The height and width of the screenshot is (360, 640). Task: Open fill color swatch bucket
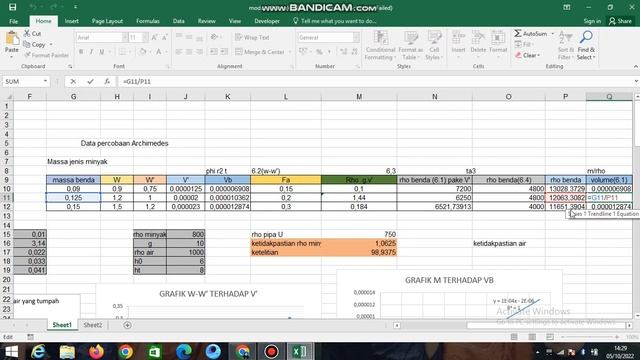pyautogui.click(x=143, y=52)
